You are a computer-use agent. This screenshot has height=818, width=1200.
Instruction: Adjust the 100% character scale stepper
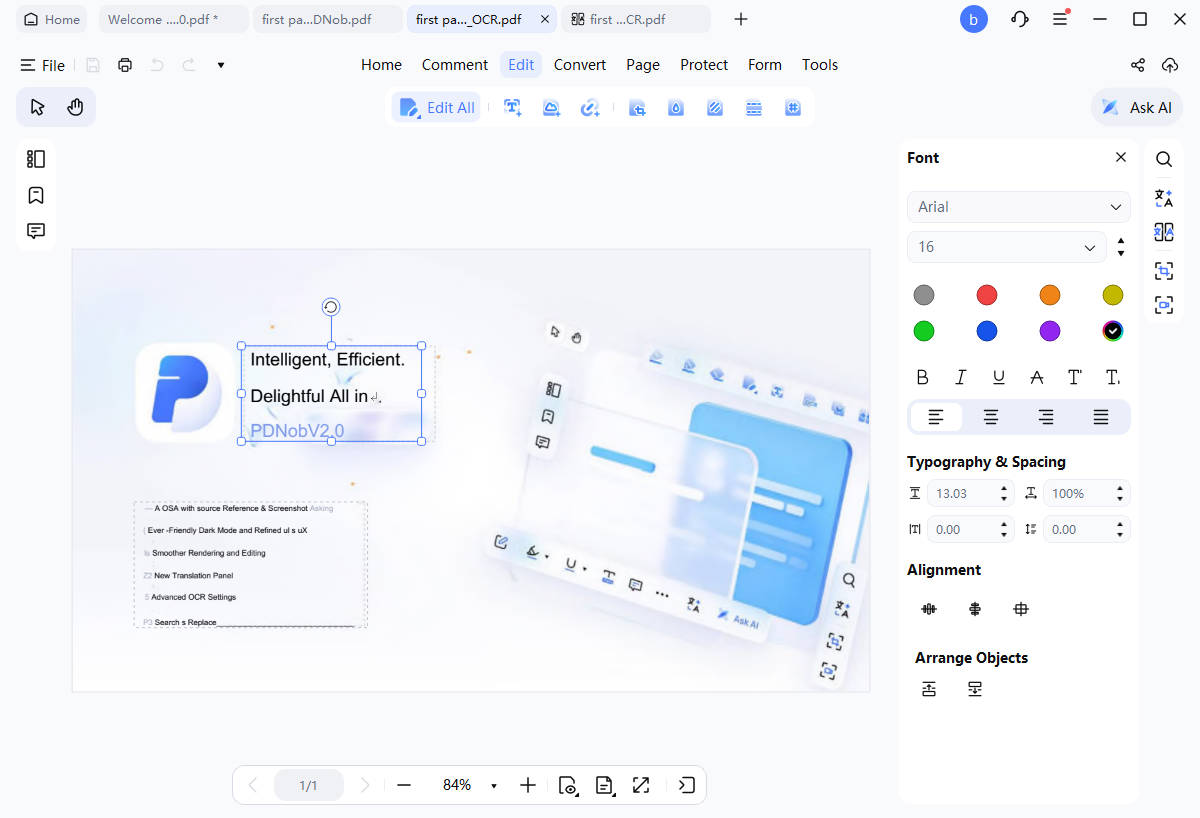click(1120, 493)
